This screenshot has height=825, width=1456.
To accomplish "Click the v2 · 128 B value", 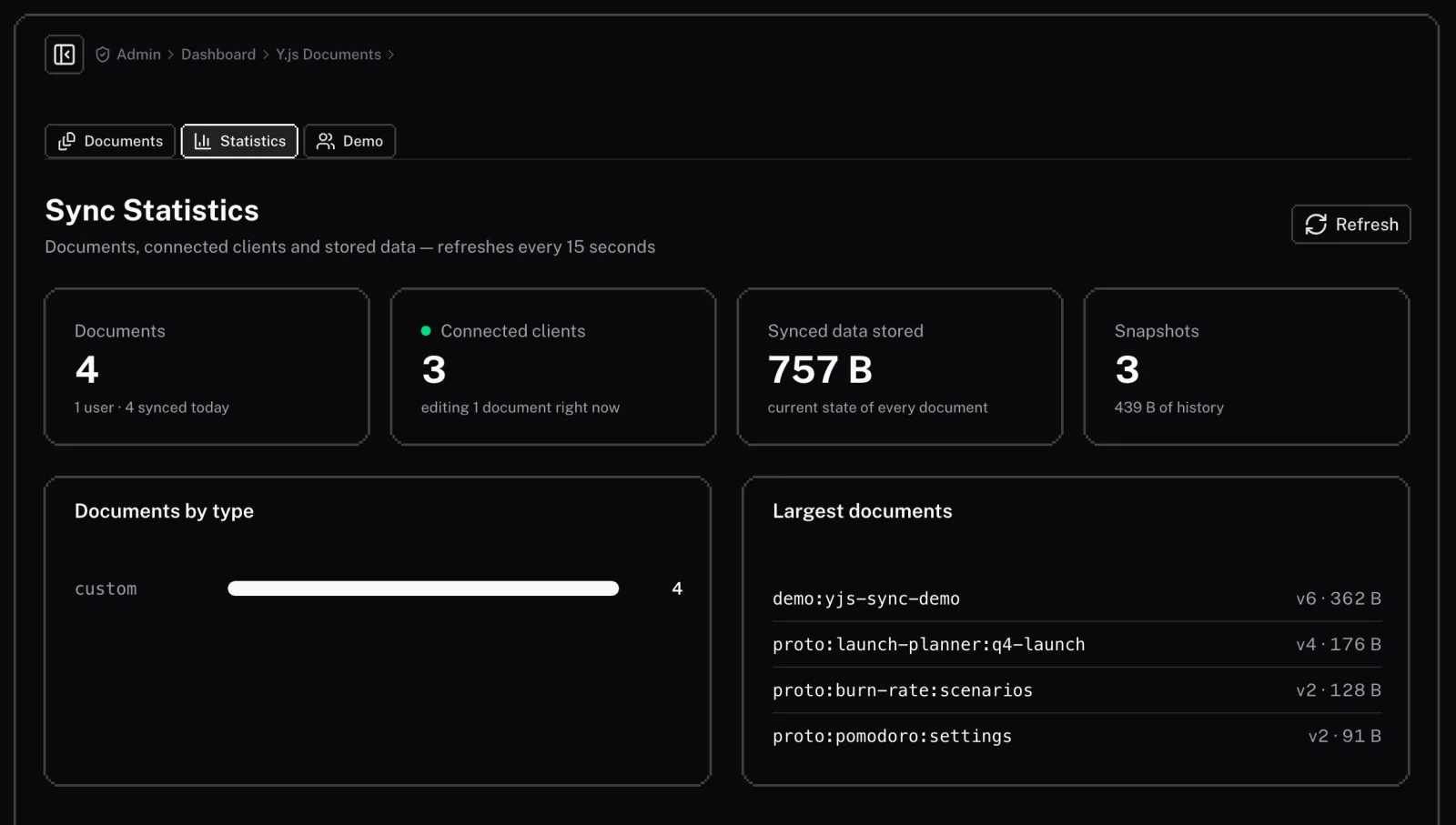I will click(1339, 690).
